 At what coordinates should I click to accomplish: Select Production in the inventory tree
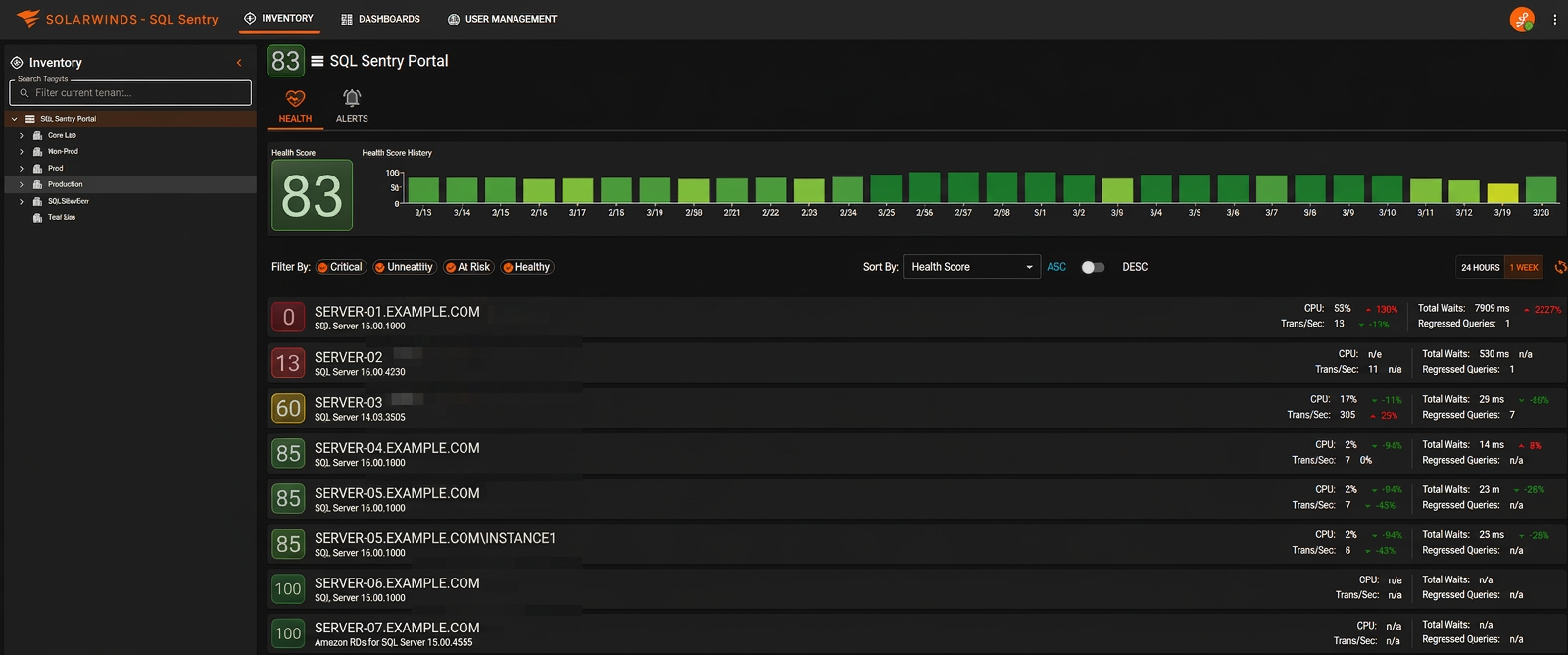click(66, 184)
